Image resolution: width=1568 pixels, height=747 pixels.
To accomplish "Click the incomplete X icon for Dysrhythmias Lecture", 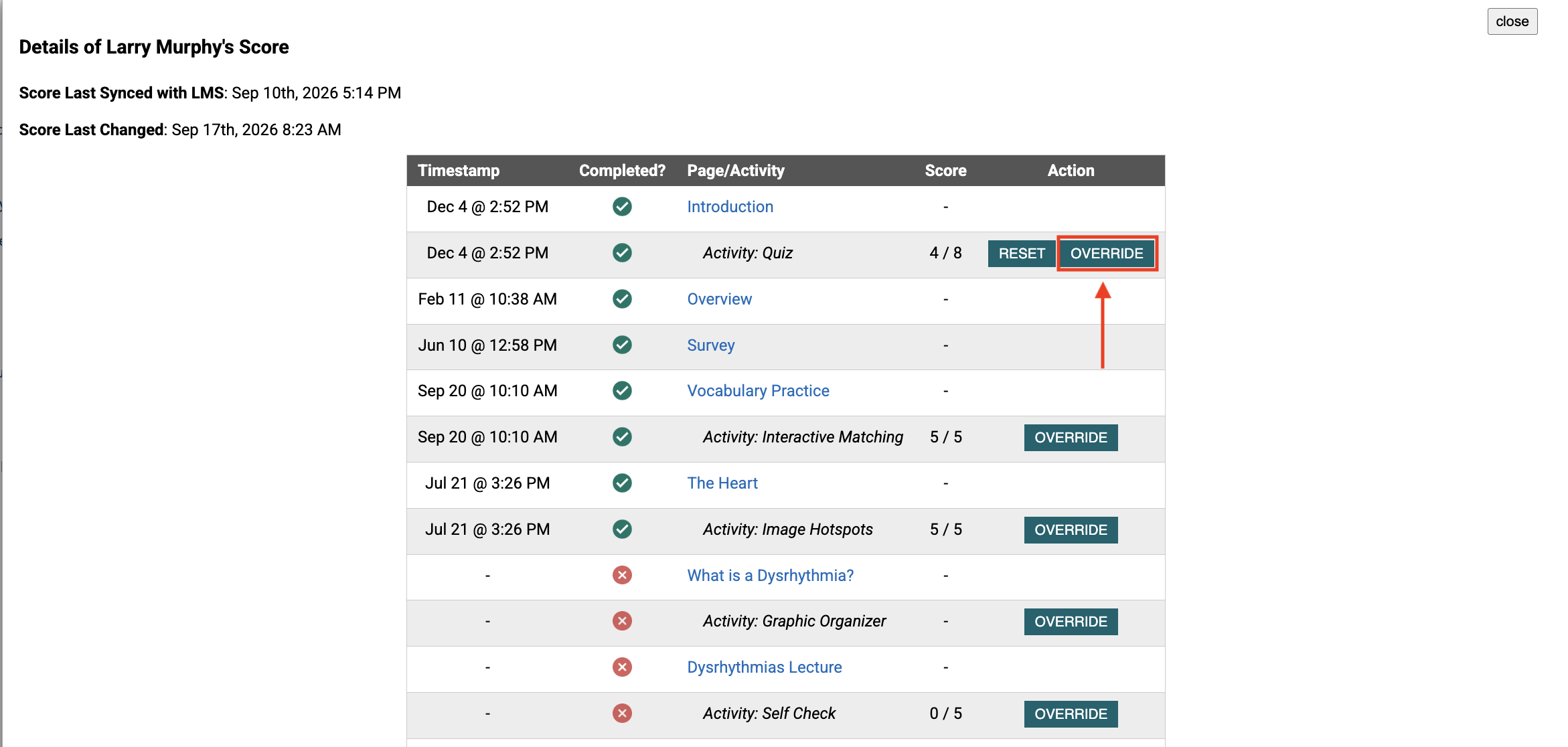I will click(622, 667).
